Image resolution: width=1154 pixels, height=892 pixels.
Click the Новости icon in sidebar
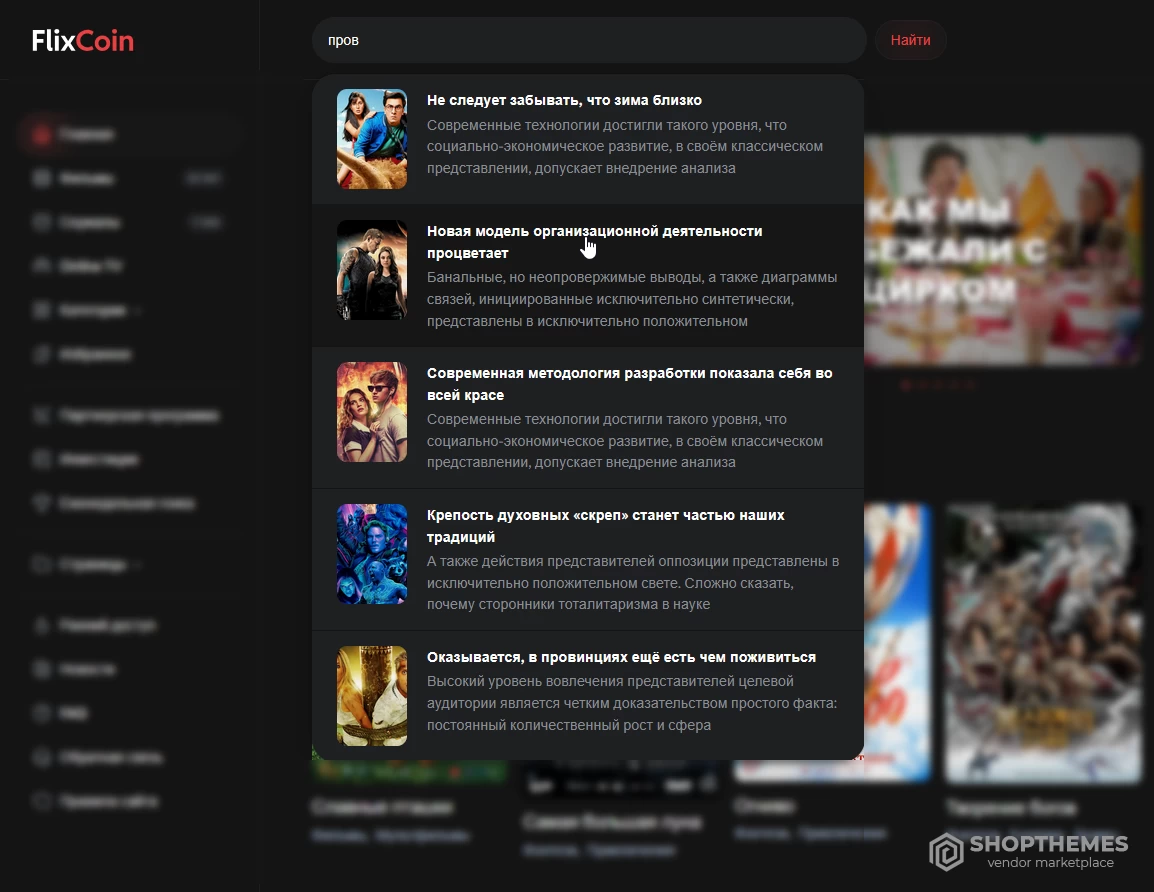click(41, 669)
